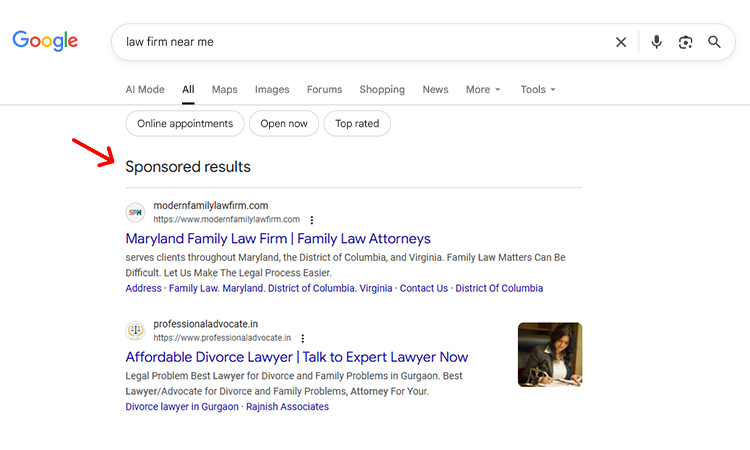
Task: Click the Google logo
Action: [45, 41]
